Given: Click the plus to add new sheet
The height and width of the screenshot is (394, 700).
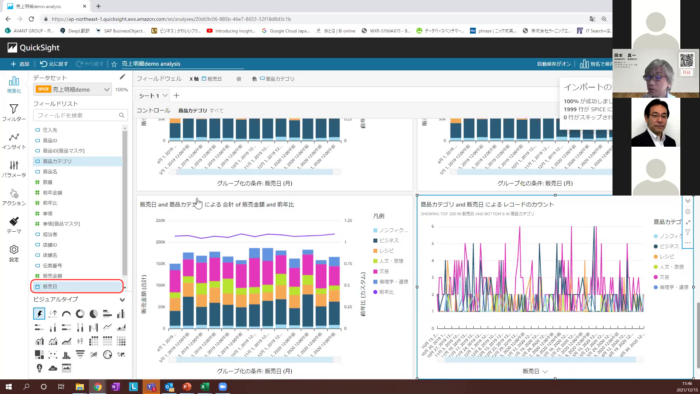Looking at the screenshot, I should pyautogui.click(x=176, y=95).
